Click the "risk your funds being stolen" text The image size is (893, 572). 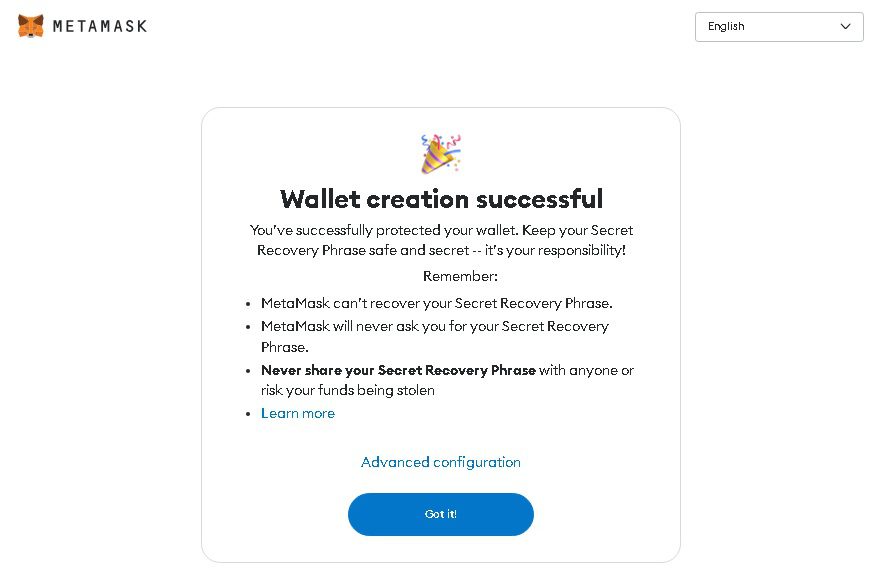pyautogui.click(x=348, y=391)
